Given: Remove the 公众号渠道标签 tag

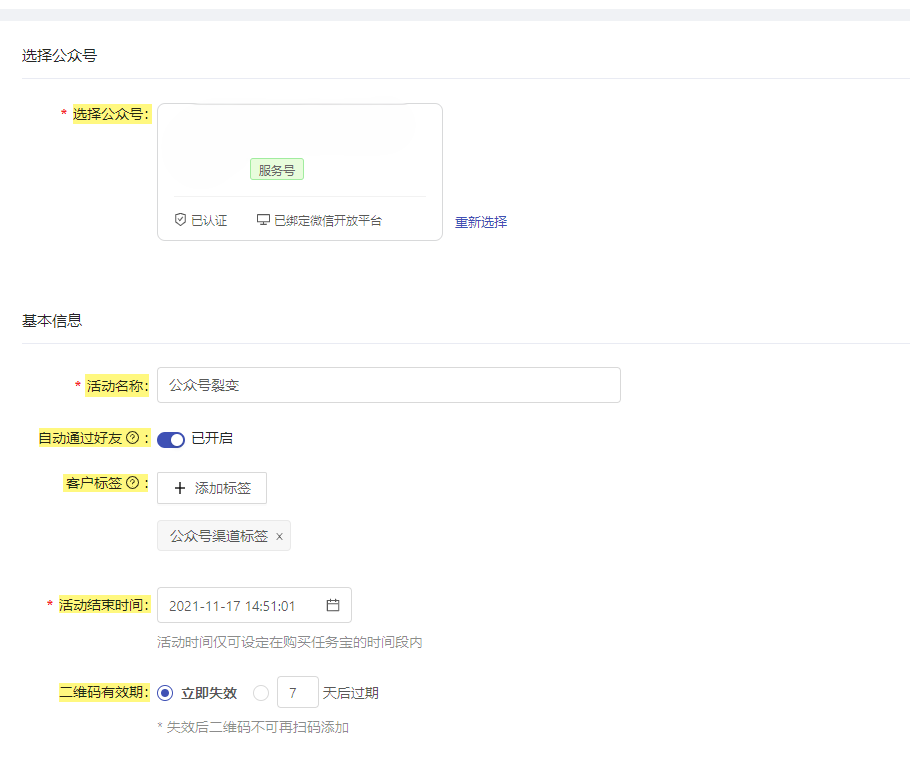Looking at the screenshot, I should click(279, 536).
